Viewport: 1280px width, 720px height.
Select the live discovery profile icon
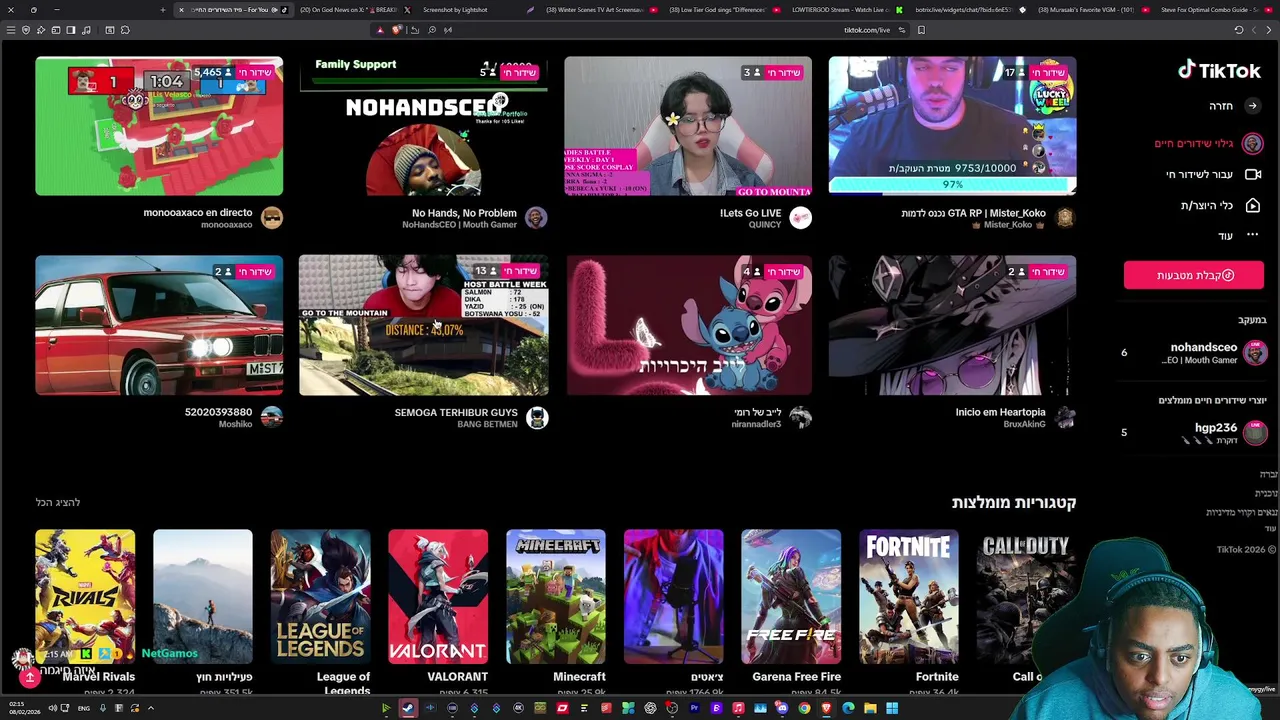tap(1252, 143)
